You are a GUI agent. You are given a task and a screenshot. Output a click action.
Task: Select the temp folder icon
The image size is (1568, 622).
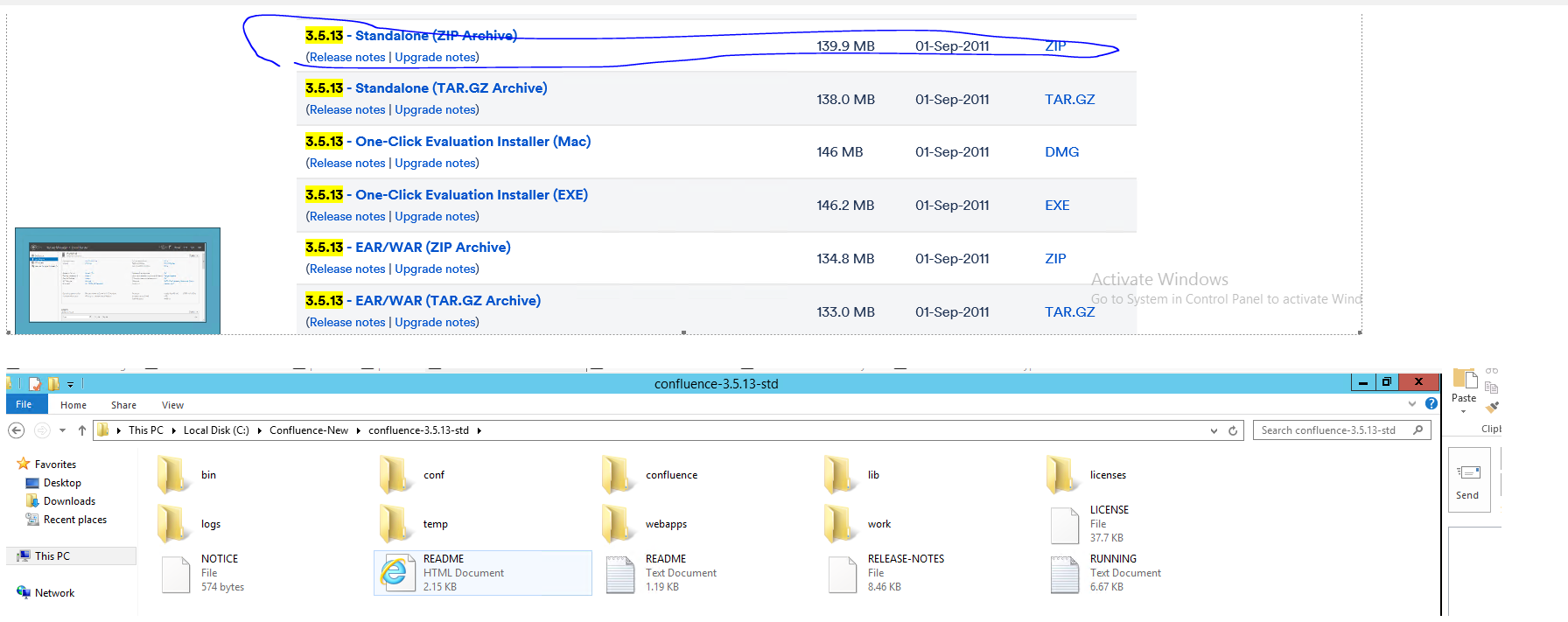click(x=395, y=523)
